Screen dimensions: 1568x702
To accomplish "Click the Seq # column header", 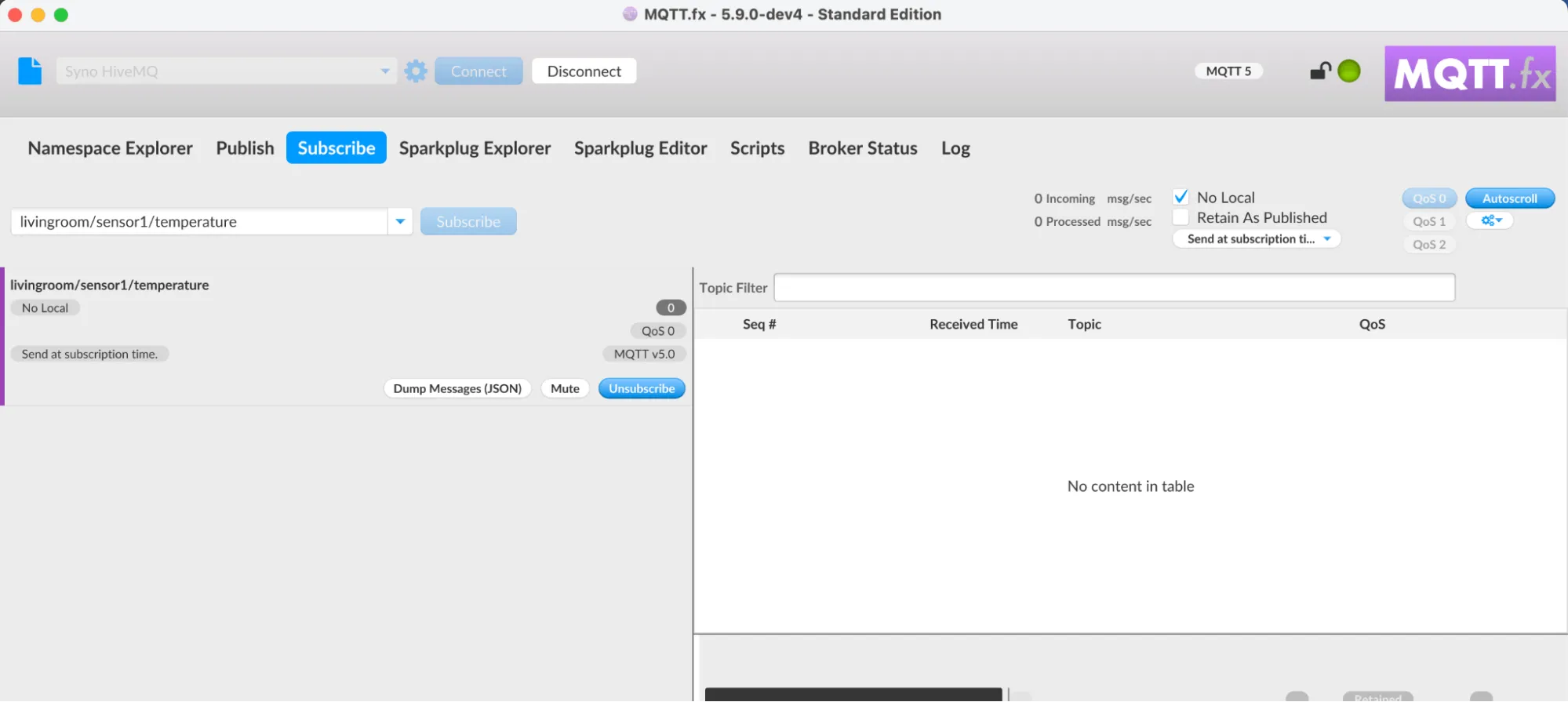I will pos(759,325).
